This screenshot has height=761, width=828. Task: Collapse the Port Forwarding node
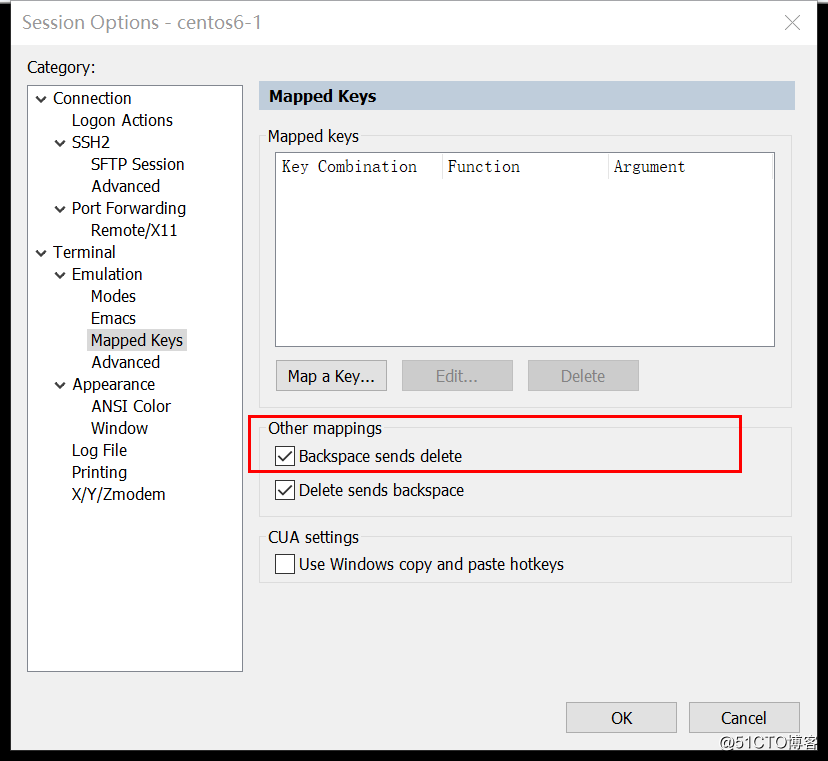(x=60, y=209)
